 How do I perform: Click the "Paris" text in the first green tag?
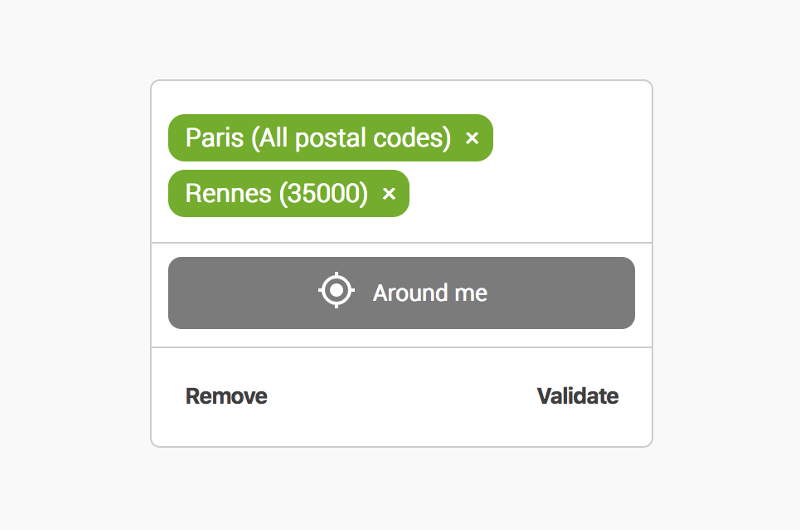coord(214,138)
